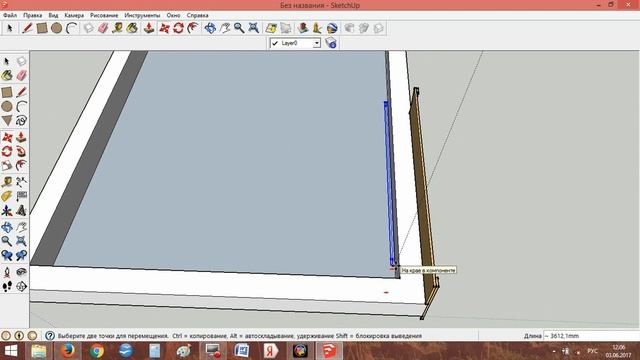Choose the Dimension tool in left toolbar

click(22, 182)
